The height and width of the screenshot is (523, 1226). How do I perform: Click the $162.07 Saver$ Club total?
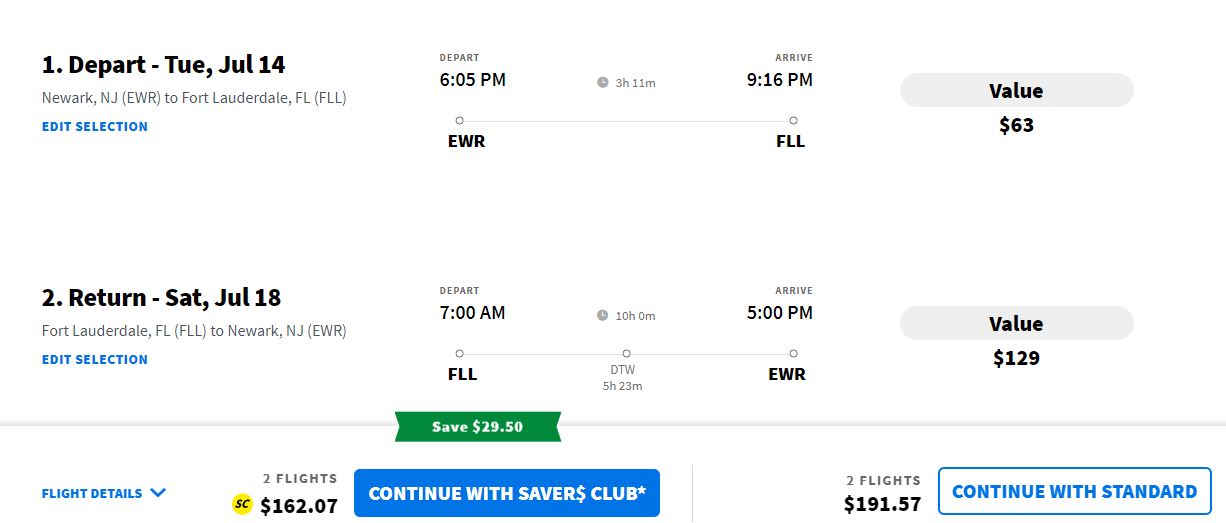(x=299, y=506)
